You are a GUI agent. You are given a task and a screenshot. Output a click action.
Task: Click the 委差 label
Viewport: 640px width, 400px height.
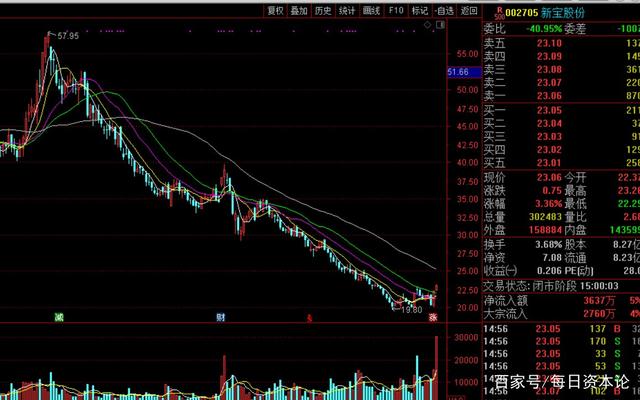[575, 29]
